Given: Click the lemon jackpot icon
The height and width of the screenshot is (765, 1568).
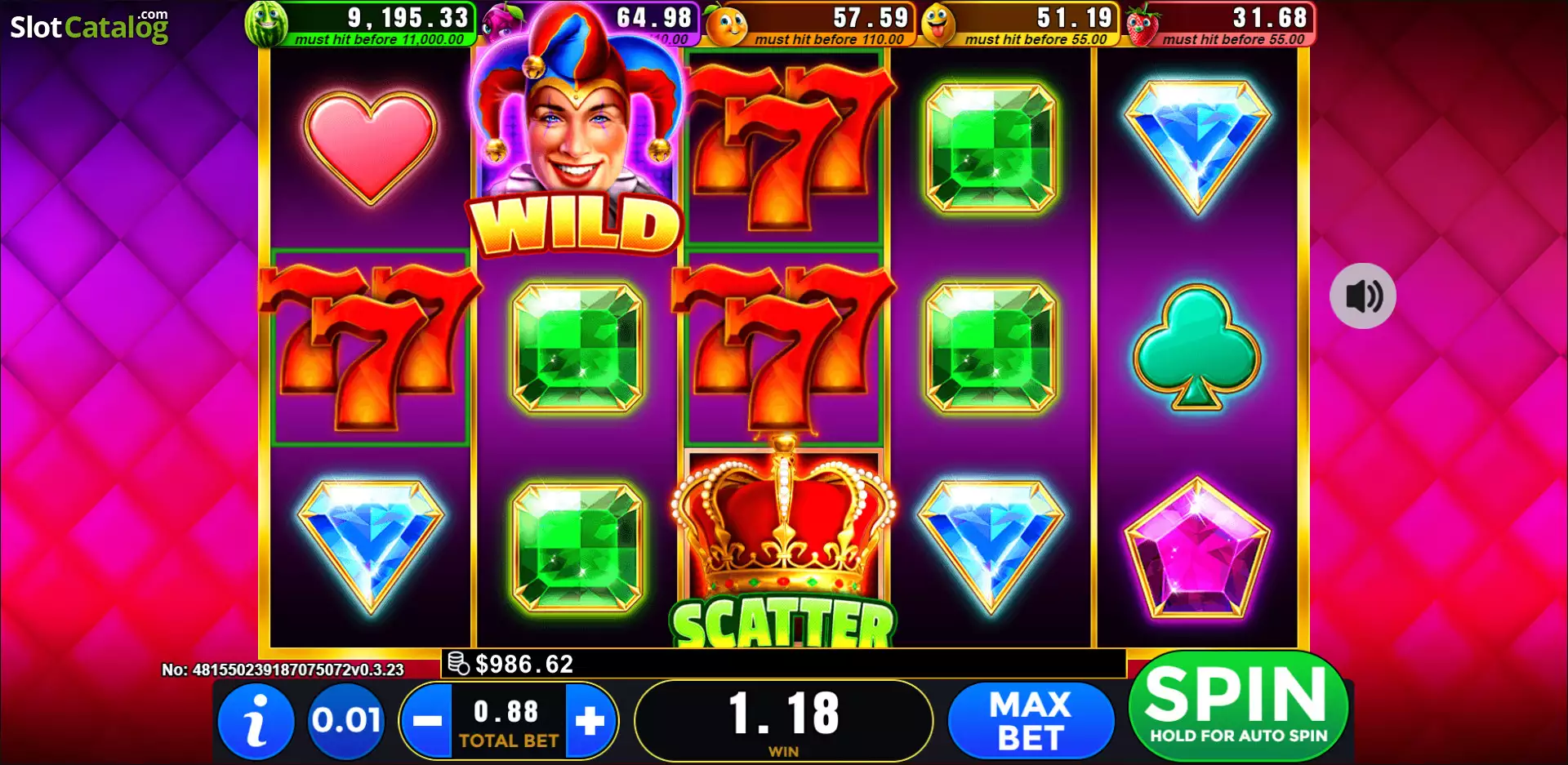Looking at the screenshot, I should click(x=938, y=24).
